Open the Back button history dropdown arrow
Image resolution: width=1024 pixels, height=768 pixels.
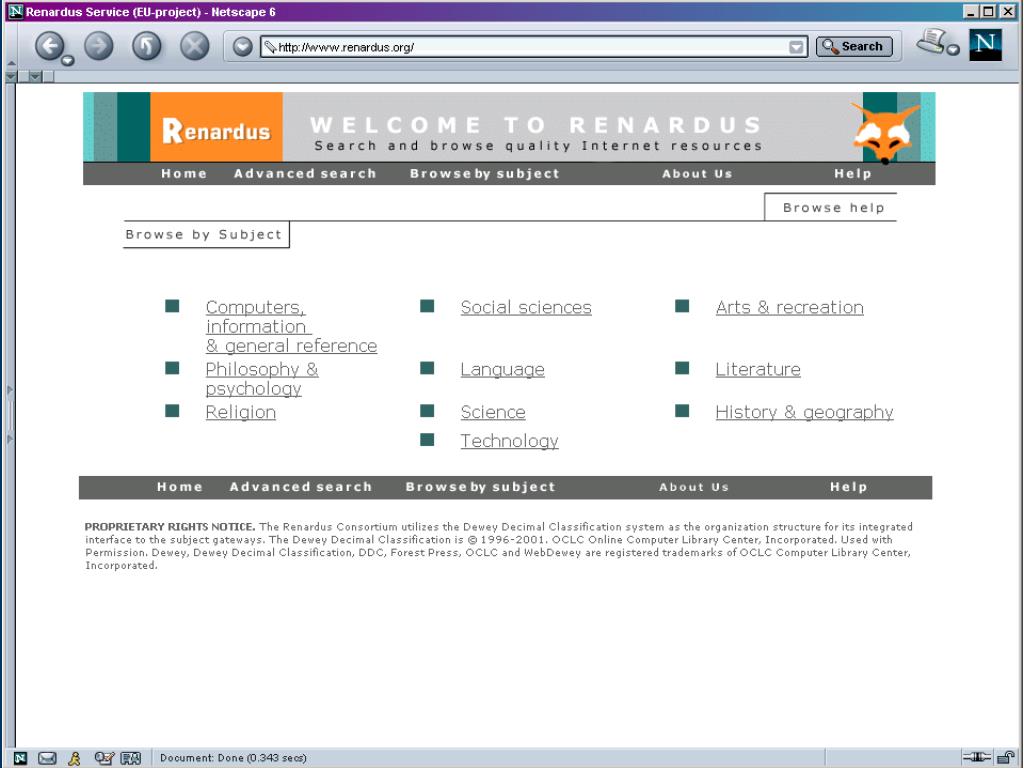pos(67,61)
